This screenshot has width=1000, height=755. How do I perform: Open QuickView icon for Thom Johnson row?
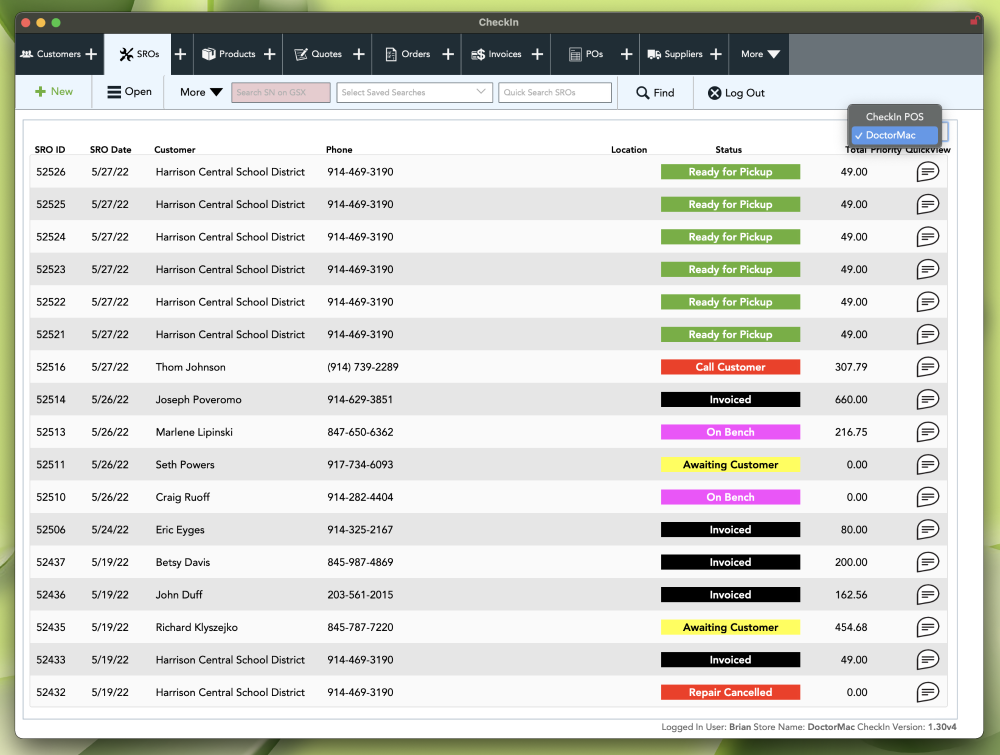(x=927, y=367)
